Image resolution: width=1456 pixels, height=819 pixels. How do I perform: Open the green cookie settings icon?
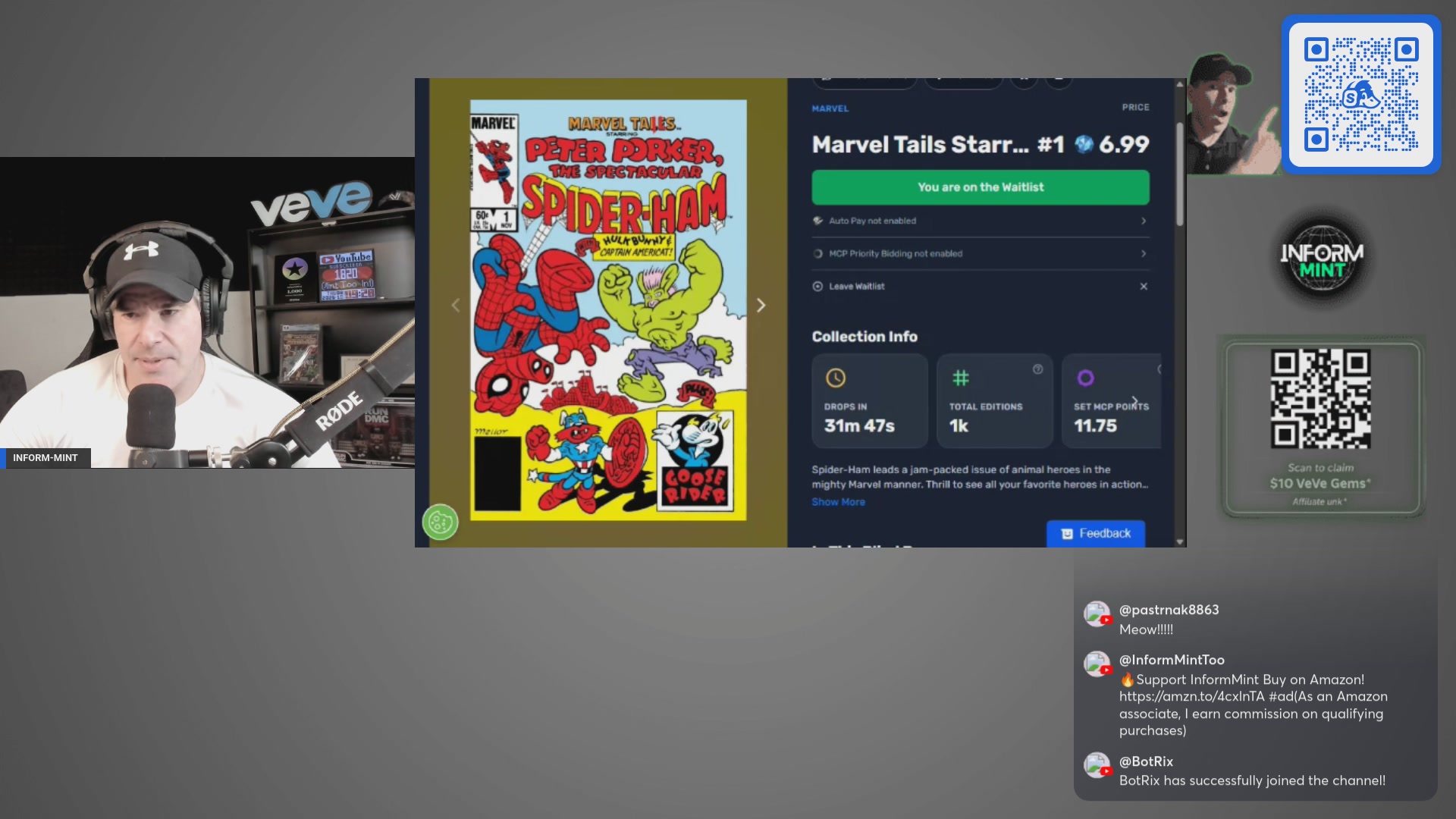coord(440,522)
